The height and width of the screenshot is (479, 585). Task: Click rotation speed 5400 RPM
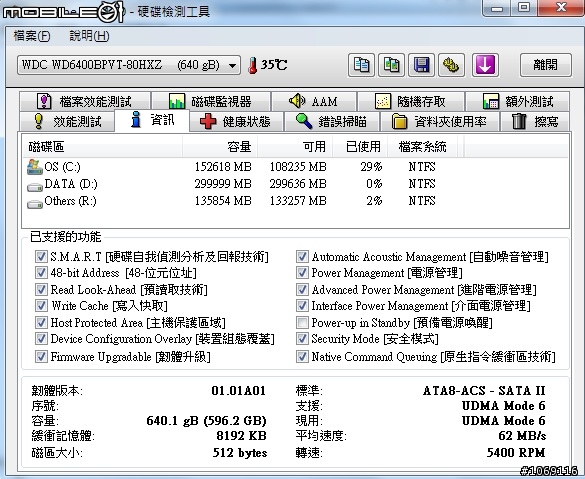point(516,453)
